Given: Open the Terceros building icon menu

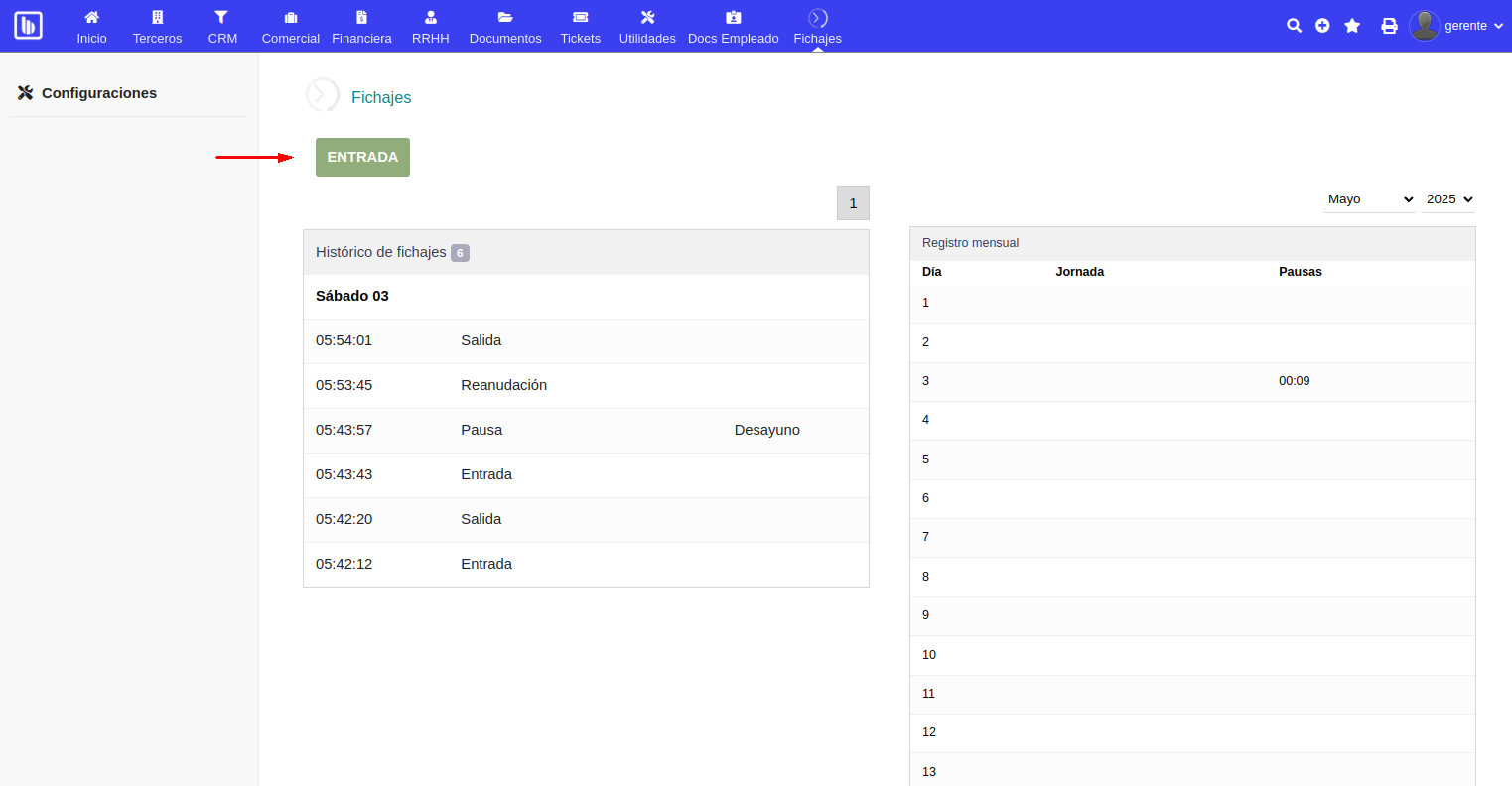Looking at the screenshot, I should 157,27.
